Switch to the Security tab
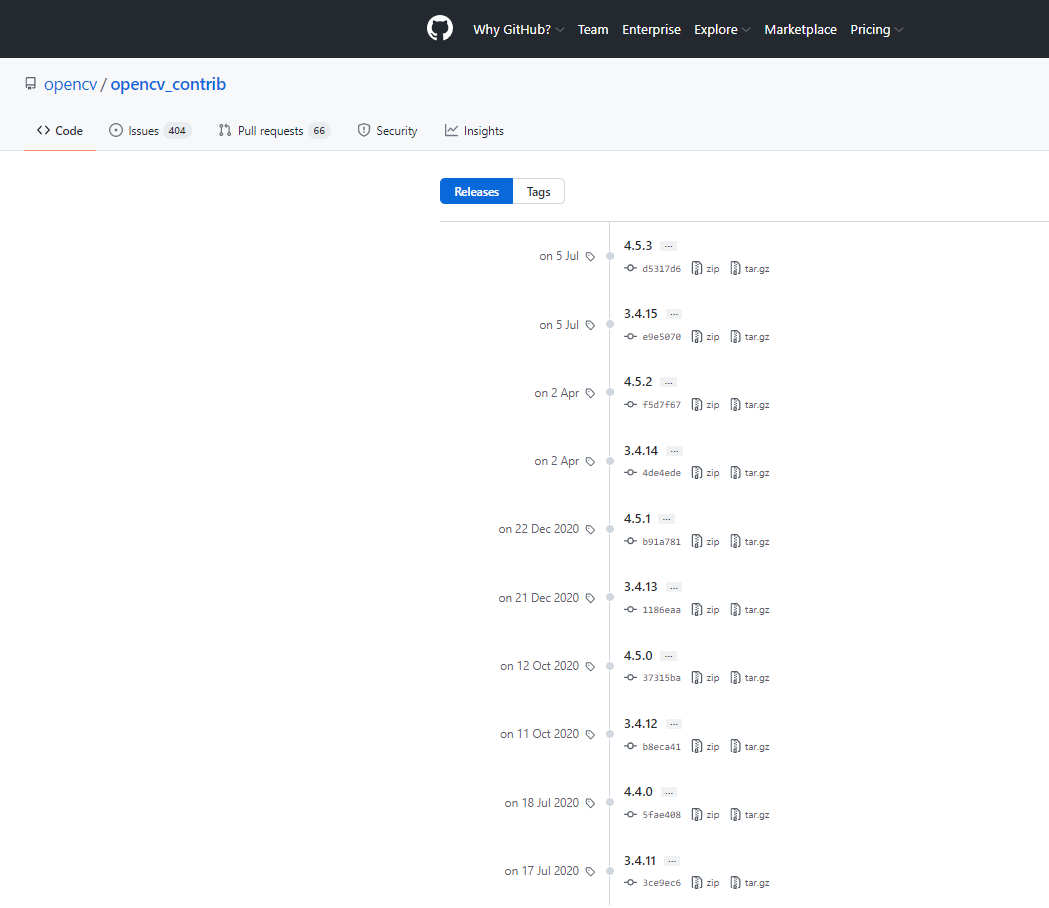 [387, 130]
